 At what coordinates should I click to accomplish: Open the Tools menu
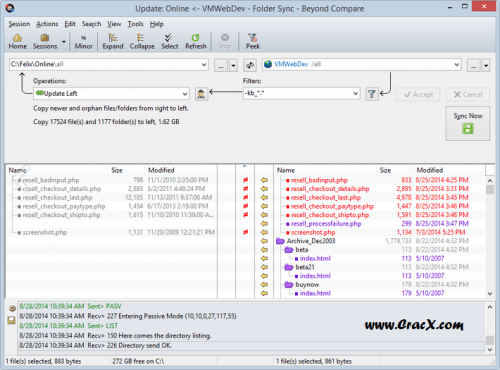[135, 24]
